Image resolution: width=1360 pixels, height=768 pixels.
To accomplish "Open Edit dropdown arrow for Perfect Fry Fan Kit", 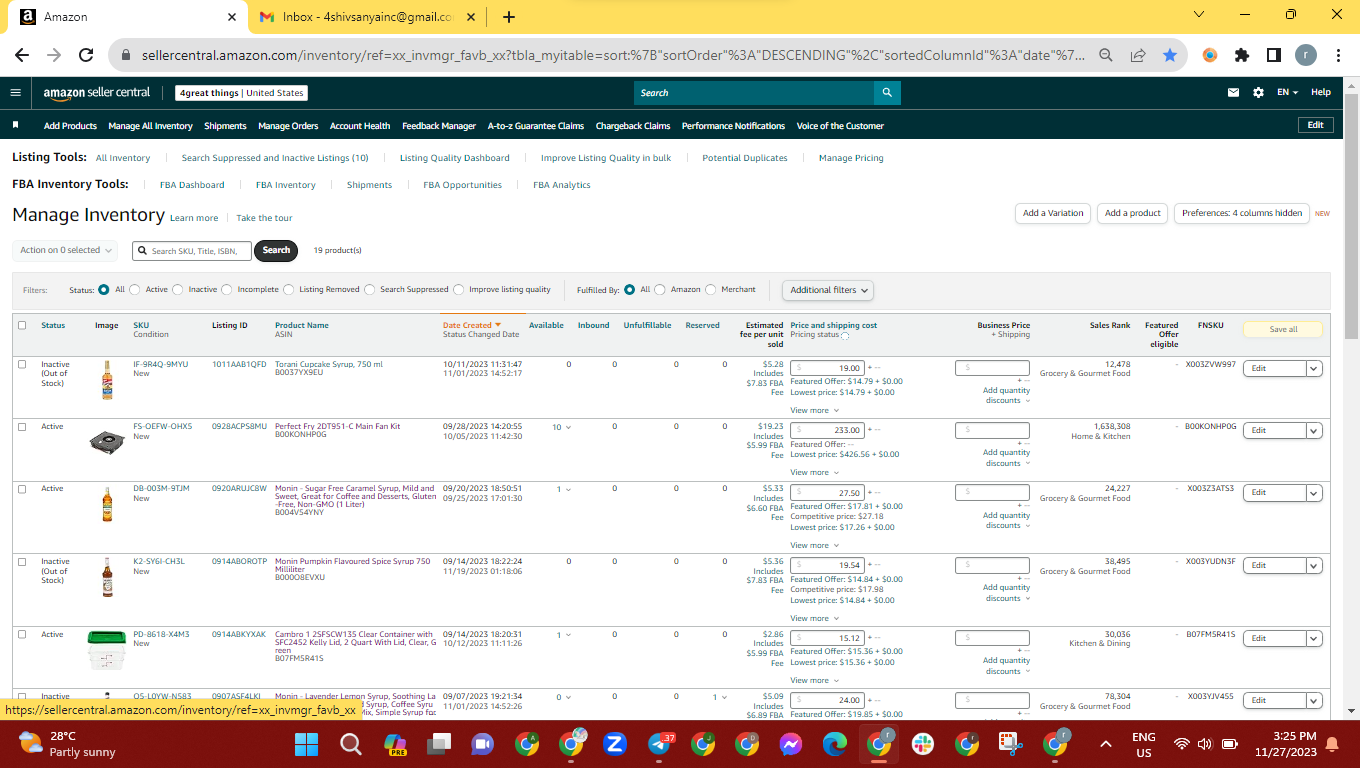I will (1315, 430).
